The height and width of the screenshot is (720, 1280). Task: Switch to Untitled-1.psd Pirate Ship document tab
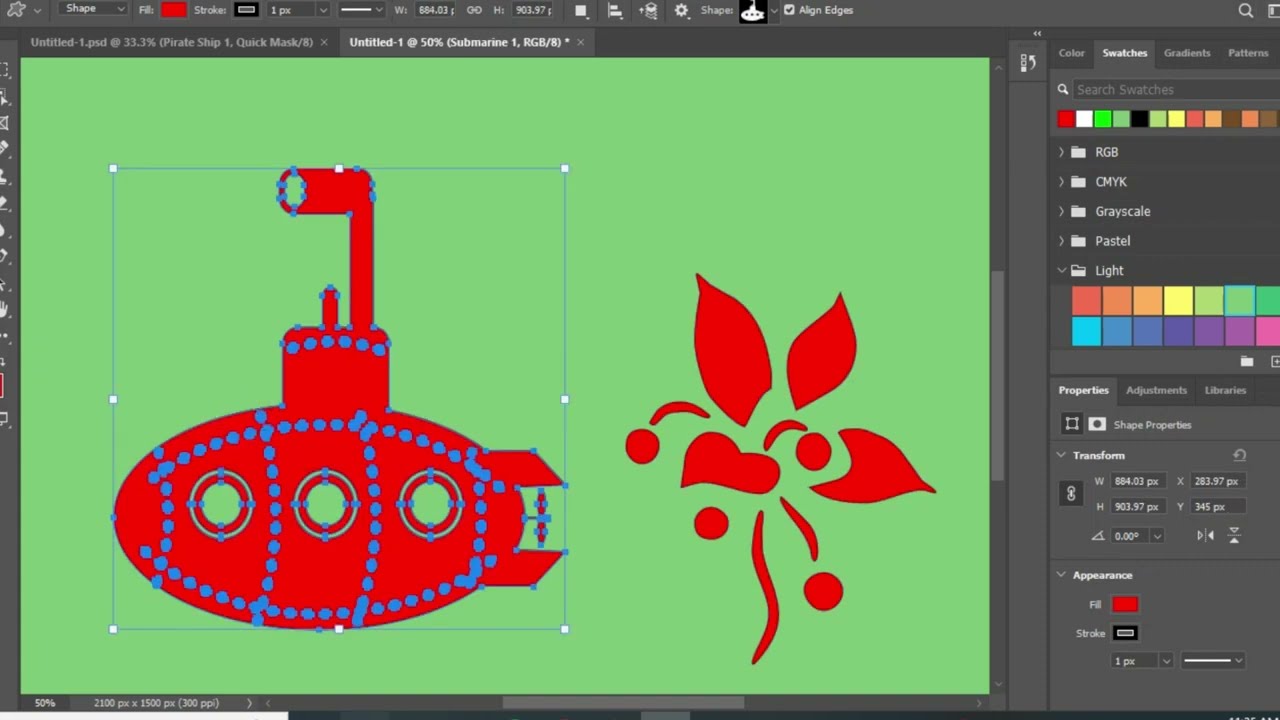coord(172,42)
